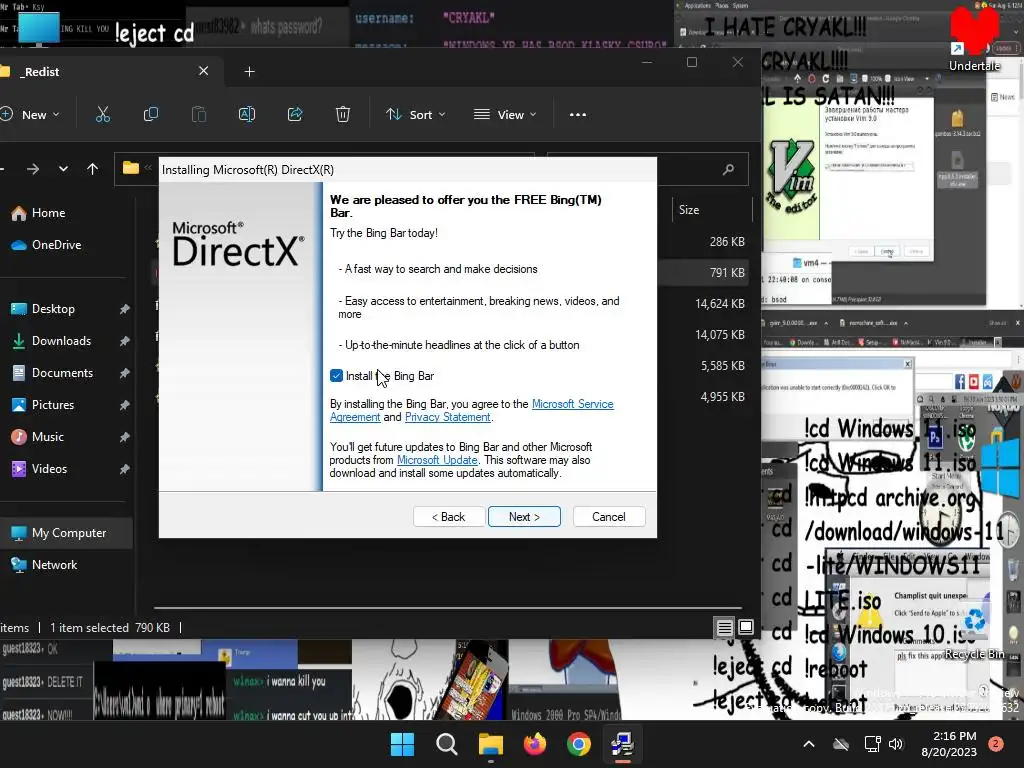The height and width of the screenshot is (768, 1024).
Task: Open the volume speaker tray icon
Action: tap(895, 744)
